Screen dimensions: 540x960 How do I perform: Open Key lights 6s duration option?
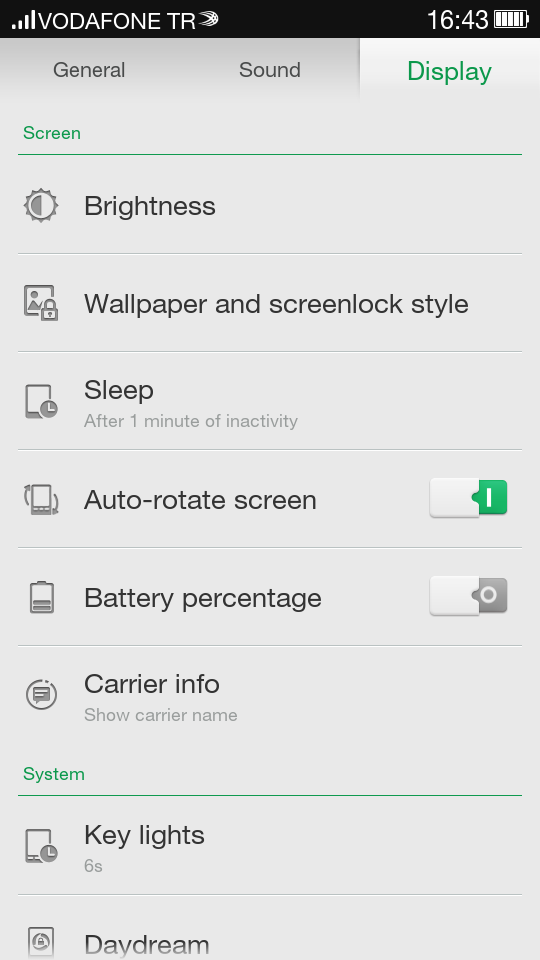pyautogui.click(x=270, y=846)
